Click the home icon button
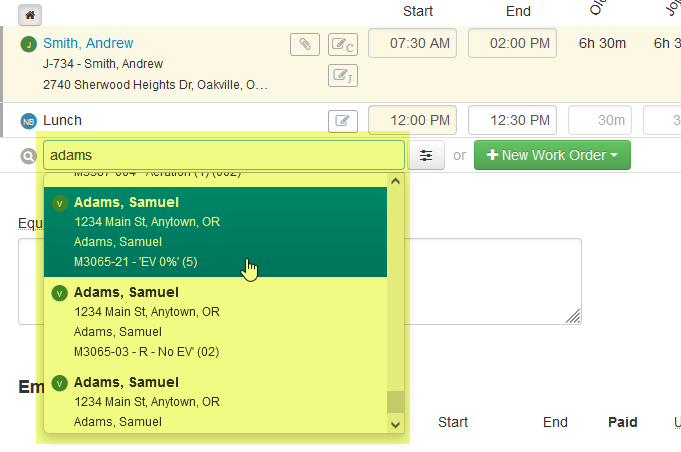 (30, 16)
